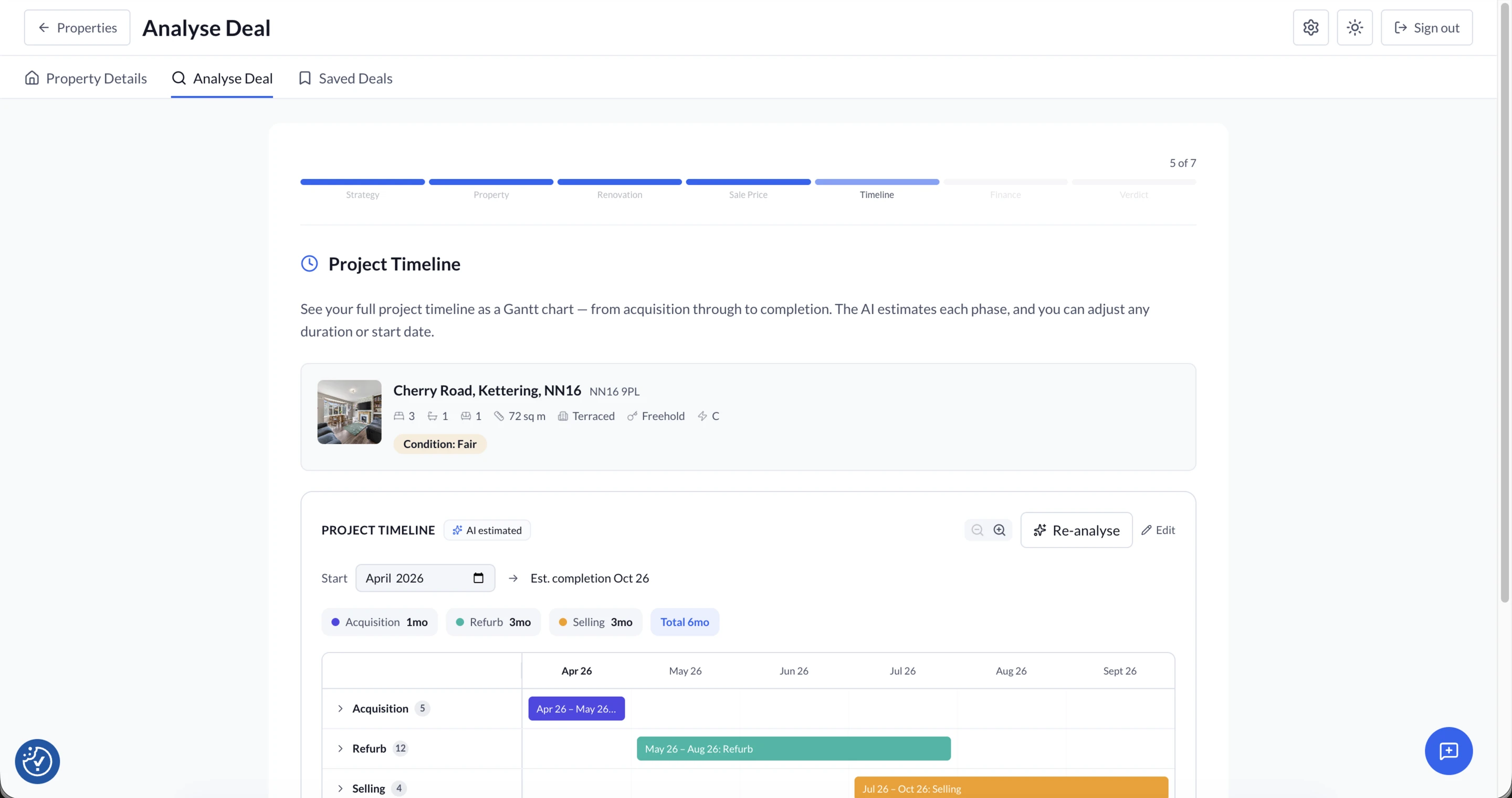Click the bathrooms icon showing 1
This screenshot has height=798, width=1512.
click(432, 416)
